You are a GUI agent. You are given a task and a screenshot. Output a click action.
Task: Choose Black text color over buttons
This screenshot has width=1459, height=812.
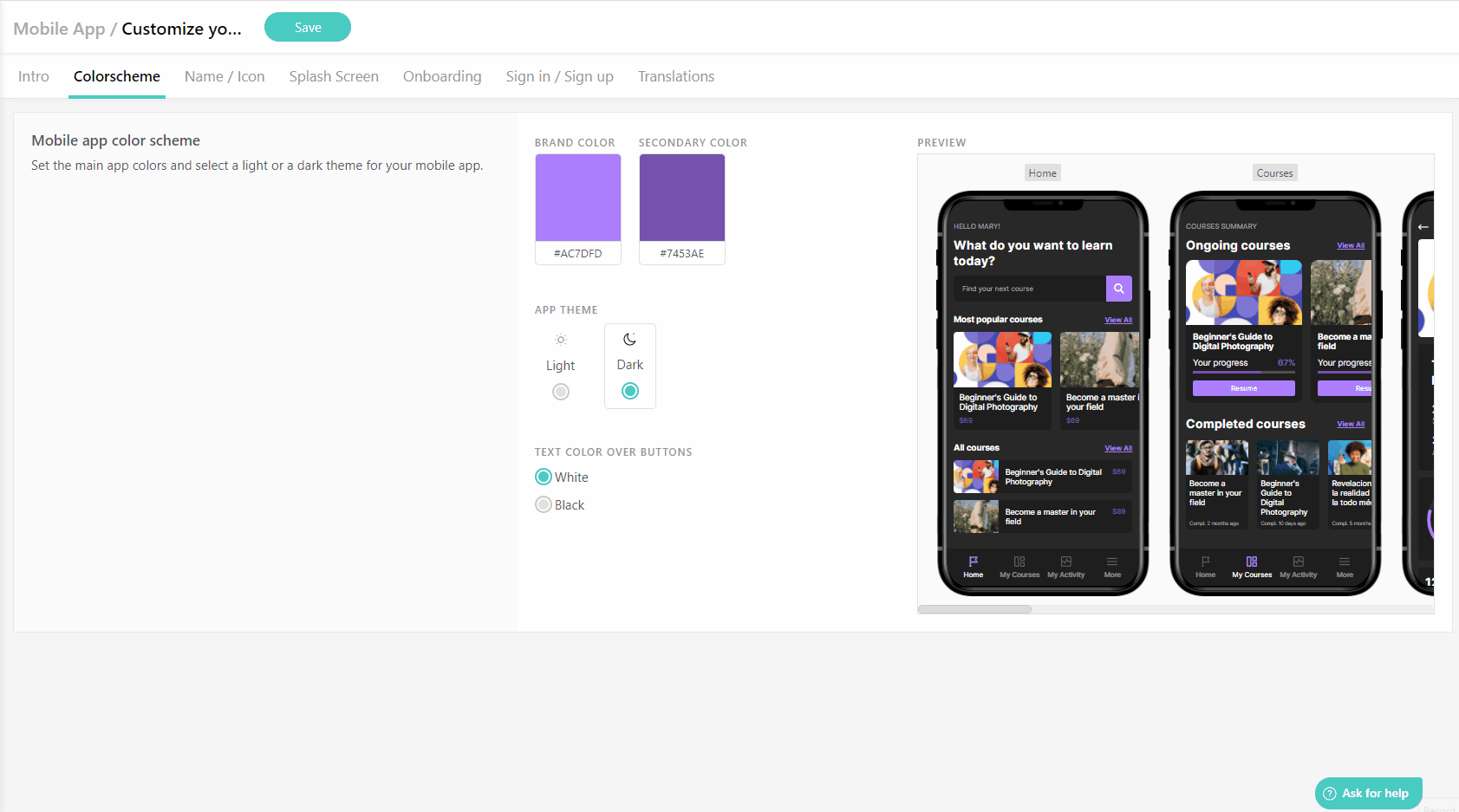[x=544, y=504]
